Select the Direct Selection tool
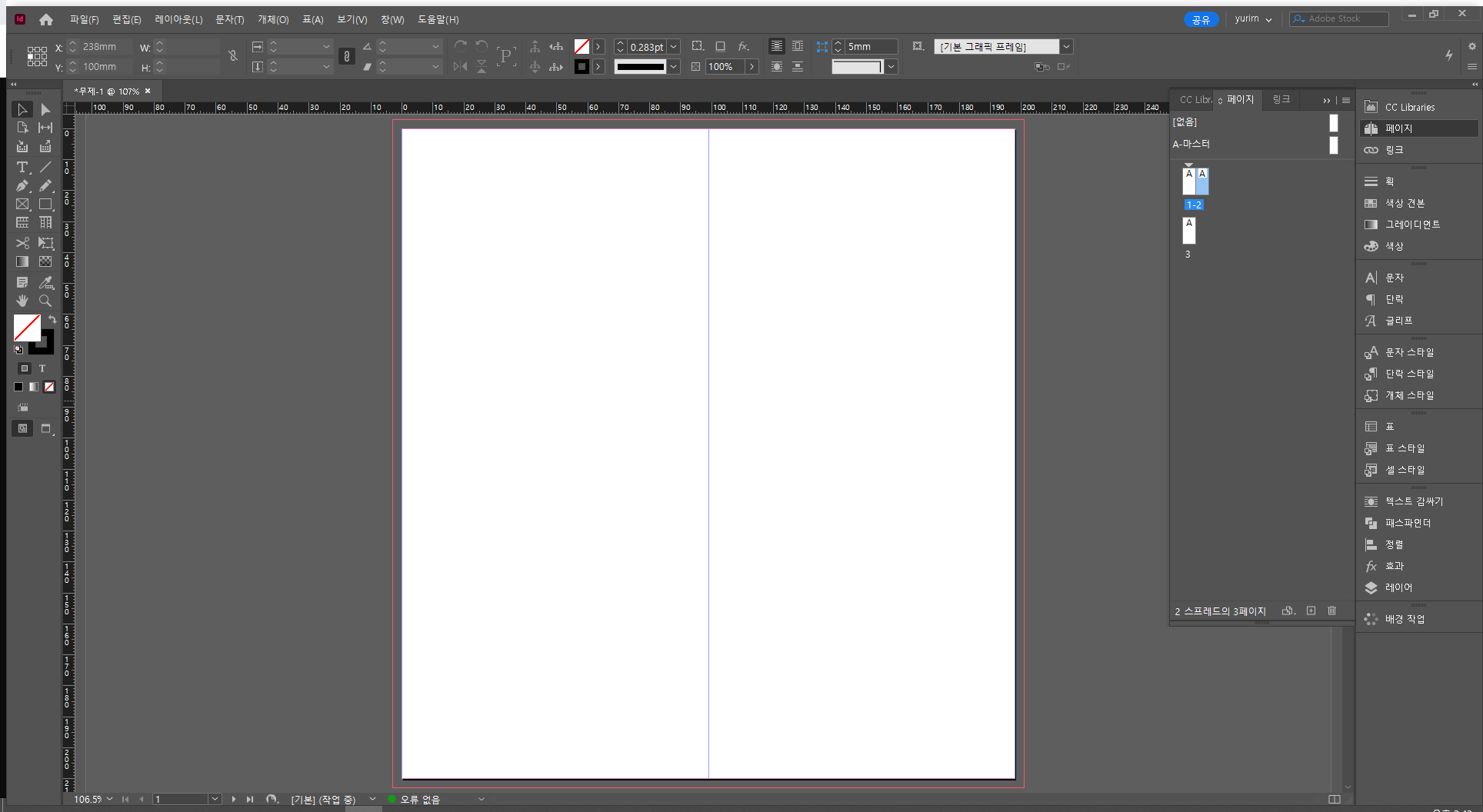This screenshot has width=1483, height=812. [45, 110]
